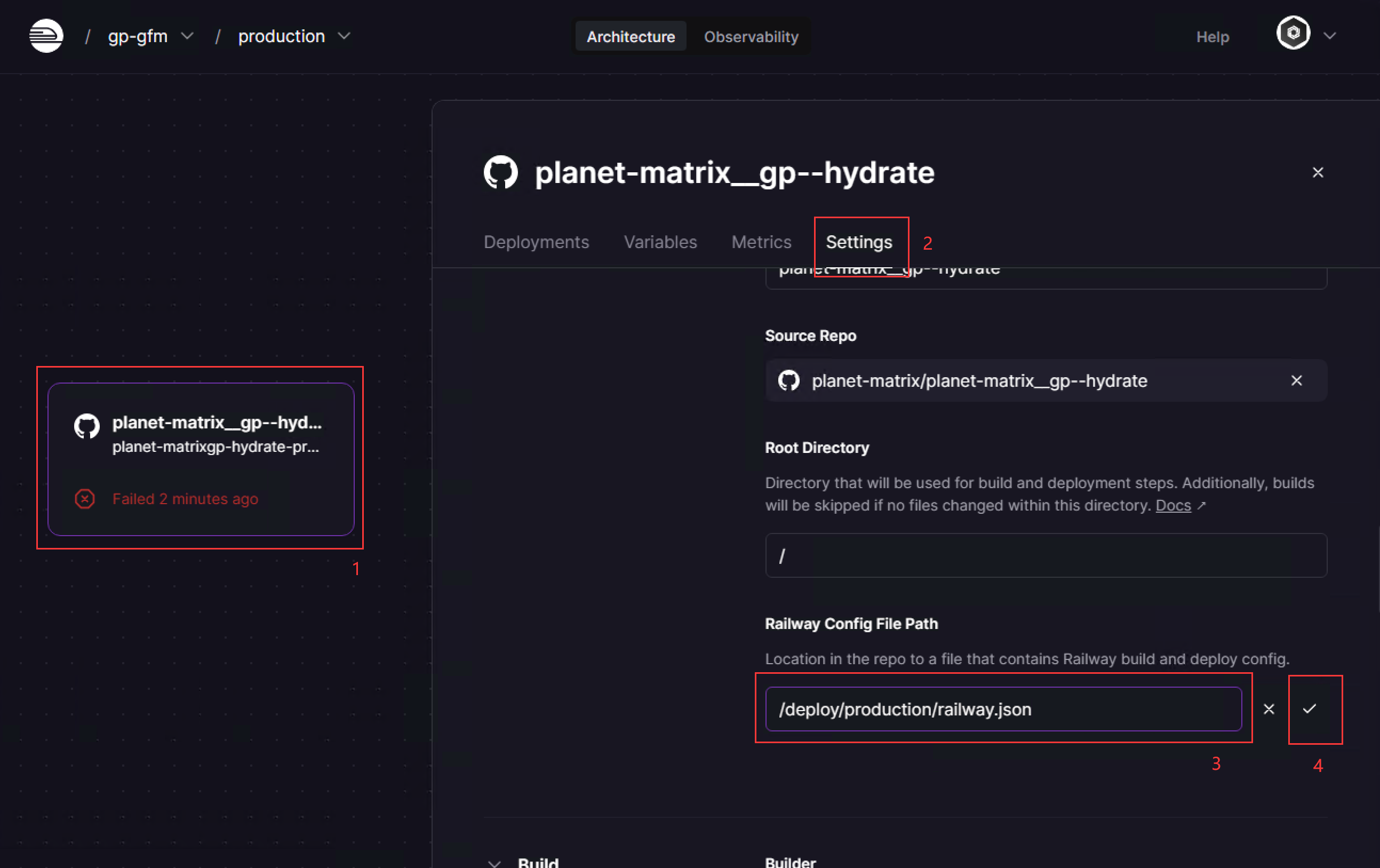Click the planet-matrixgp-hydrate-pr... subtitle text
Image resolution: width=1380 pixels, height=868 pixels.
pos(216,447)
